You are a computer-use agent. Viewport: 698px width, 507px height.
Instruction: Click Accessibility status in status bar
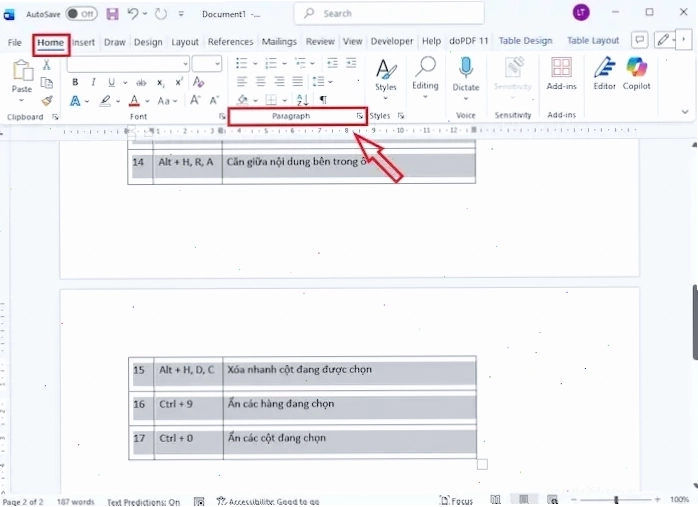(268, 502)
